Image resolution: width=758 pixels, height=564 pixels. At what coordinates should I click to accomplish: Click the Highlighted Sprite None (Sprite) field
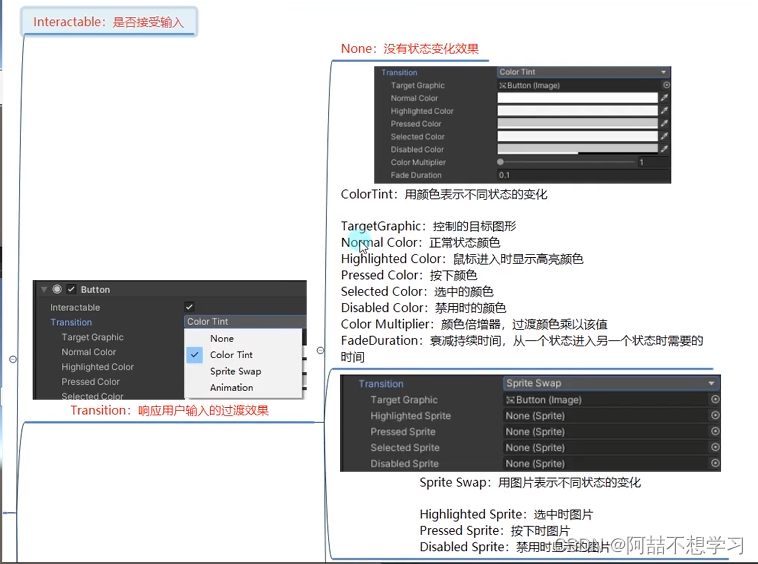pyautogui.click(x=606, y=416)
